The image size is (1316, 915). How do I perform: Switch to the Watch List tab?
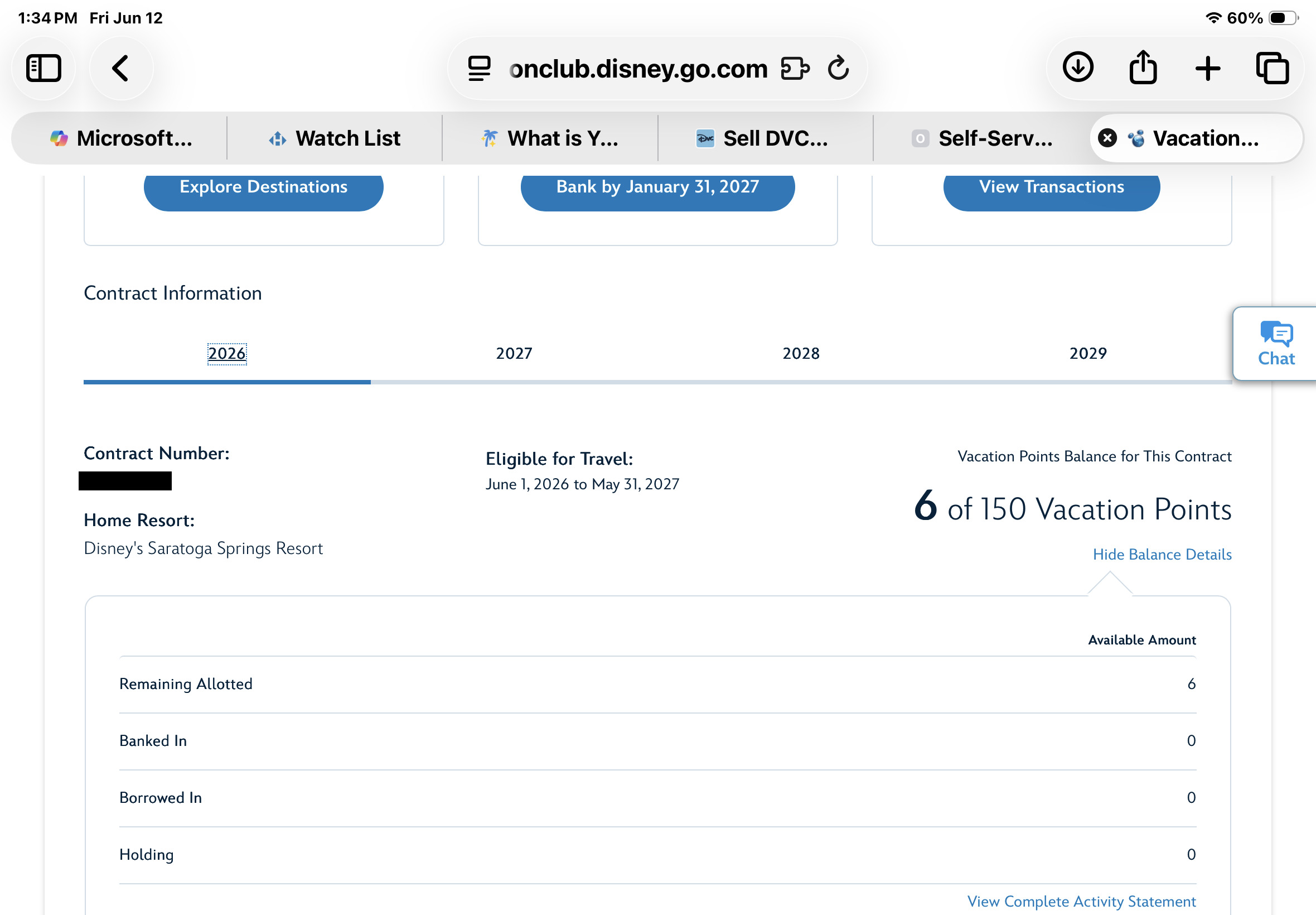[335, 138]
